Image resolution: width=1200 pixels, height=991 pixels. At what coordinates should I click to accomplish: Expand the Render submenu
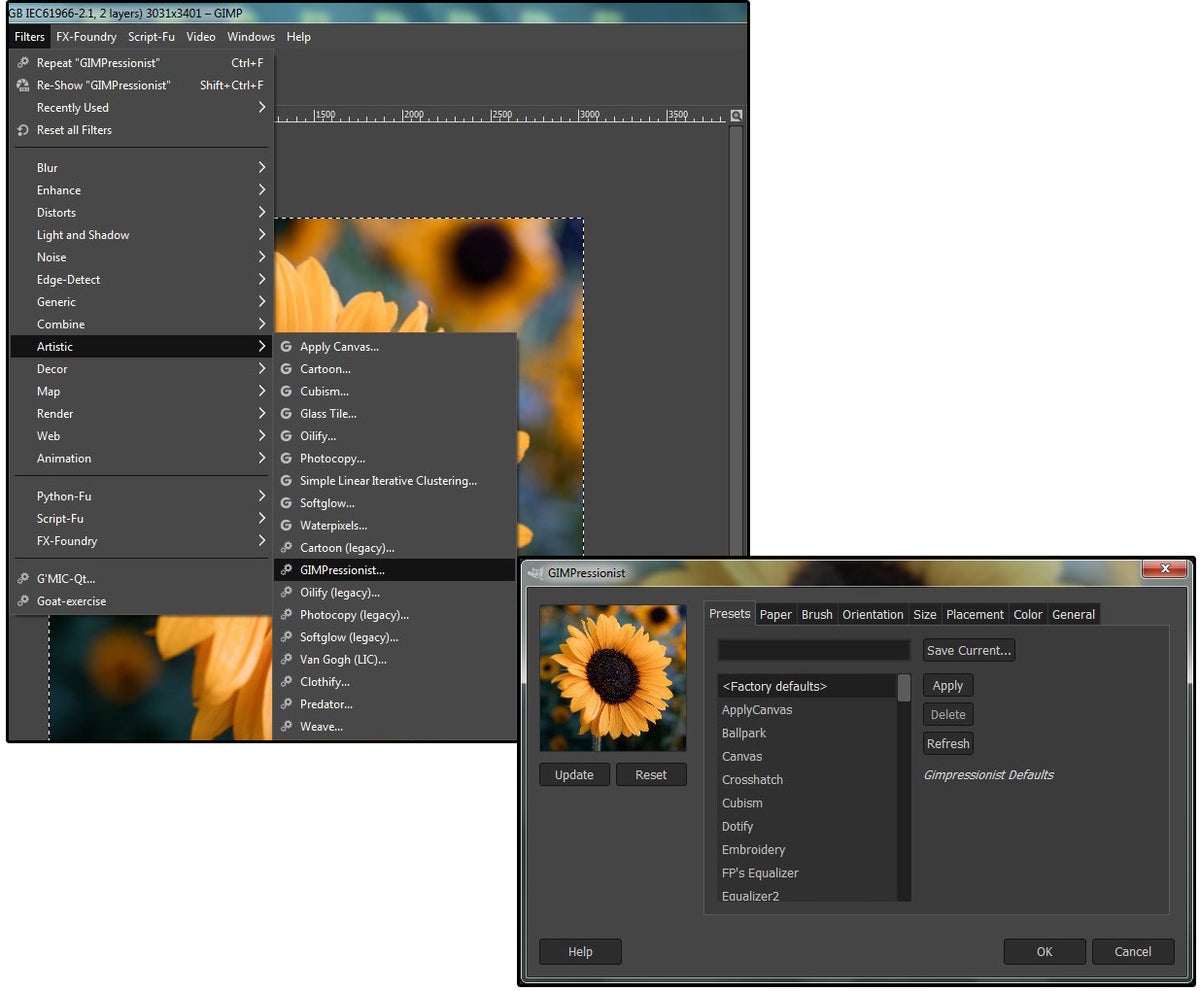[141, 413]
